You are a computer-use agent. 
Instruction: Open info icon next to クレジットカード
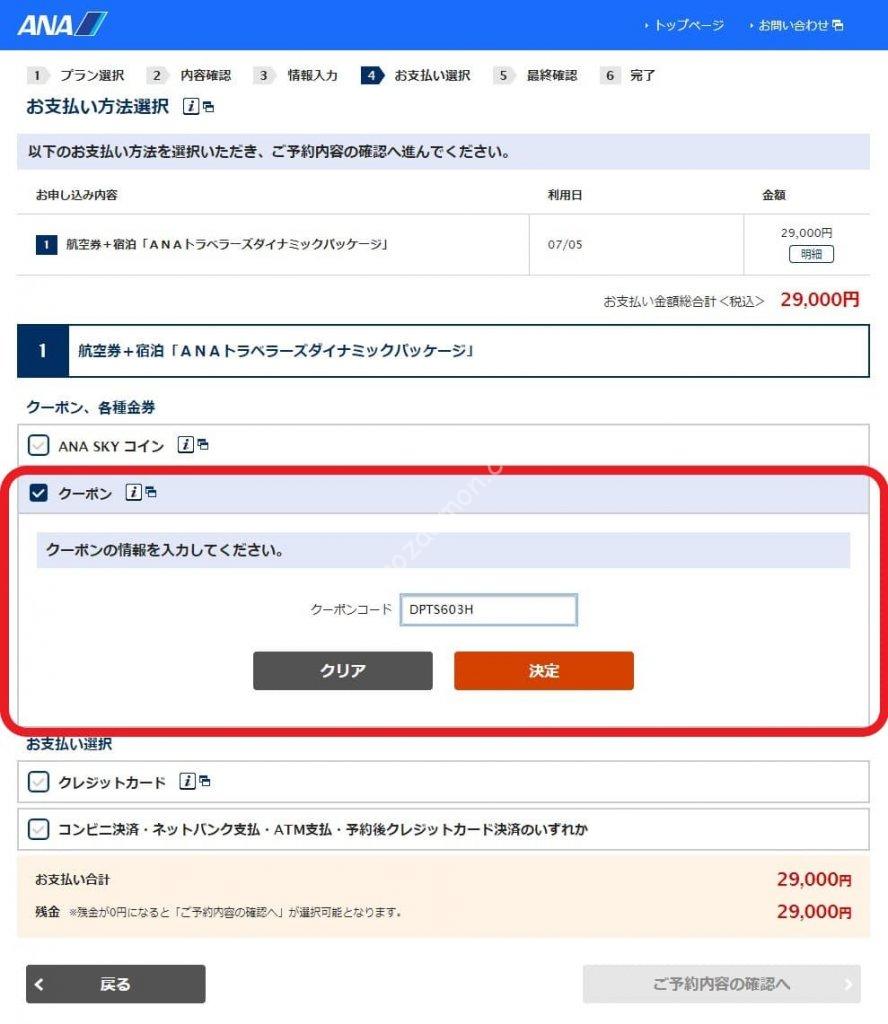[187, 781]
